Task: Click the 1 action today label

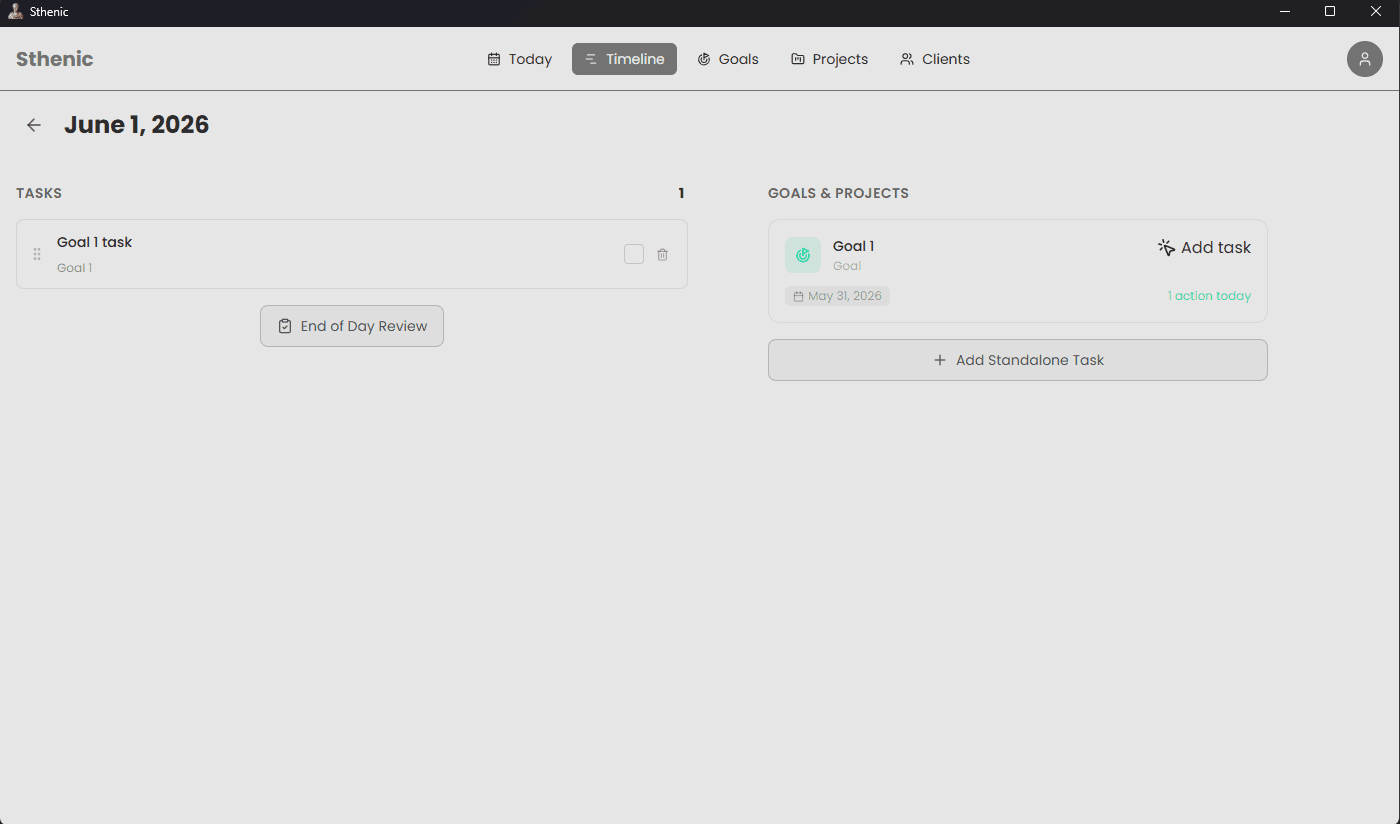Action: coord(1209,296)
